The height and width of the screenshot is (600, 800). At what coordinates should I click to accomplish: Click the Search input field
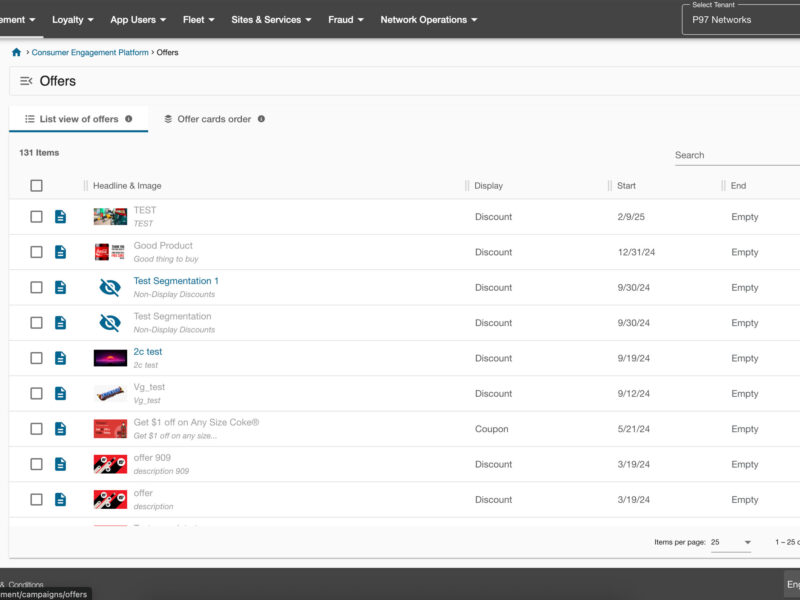(735, 155)
